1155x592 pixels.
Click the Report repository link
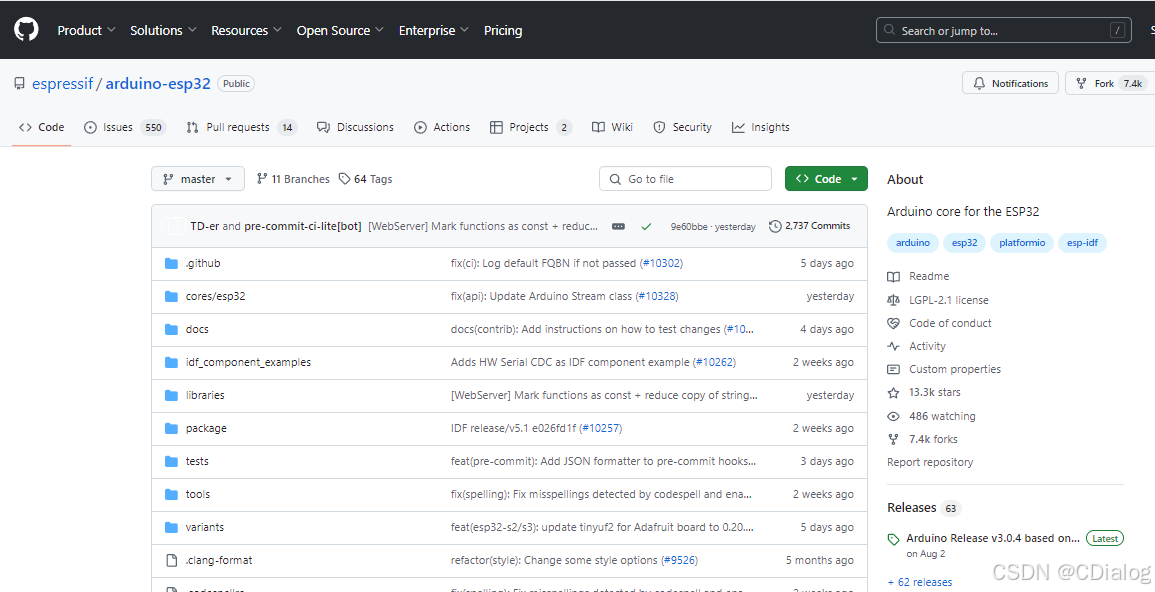[x=930, y=462]
